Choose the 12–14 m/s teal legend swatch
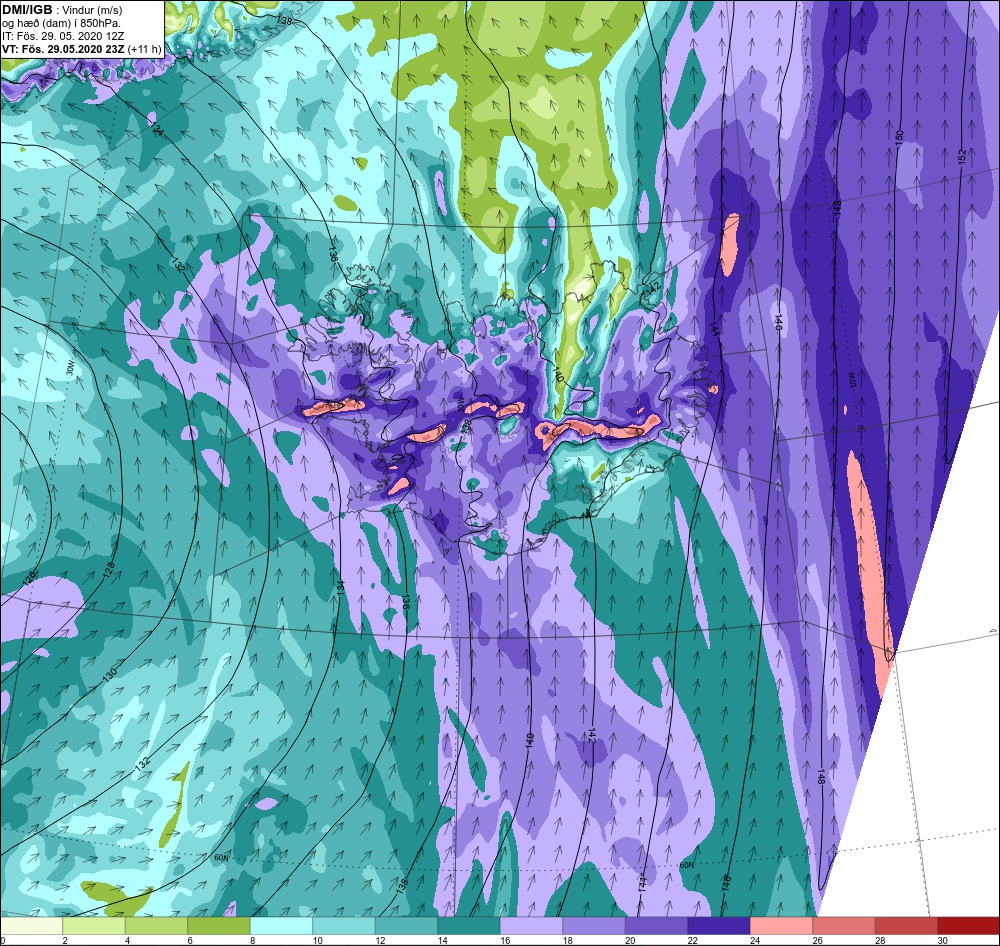Image resolution: width=1000 pixels, height=946 pixels. [x=407, y=925]
